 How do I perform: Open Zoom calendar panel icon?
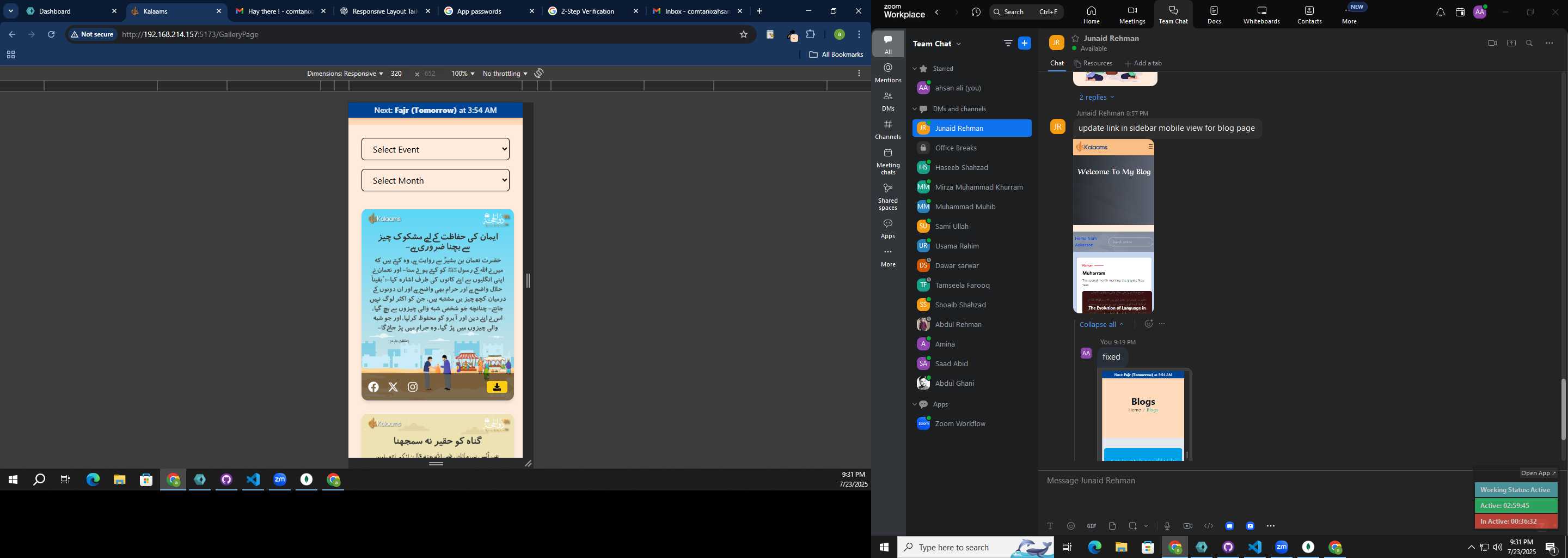1460,12
